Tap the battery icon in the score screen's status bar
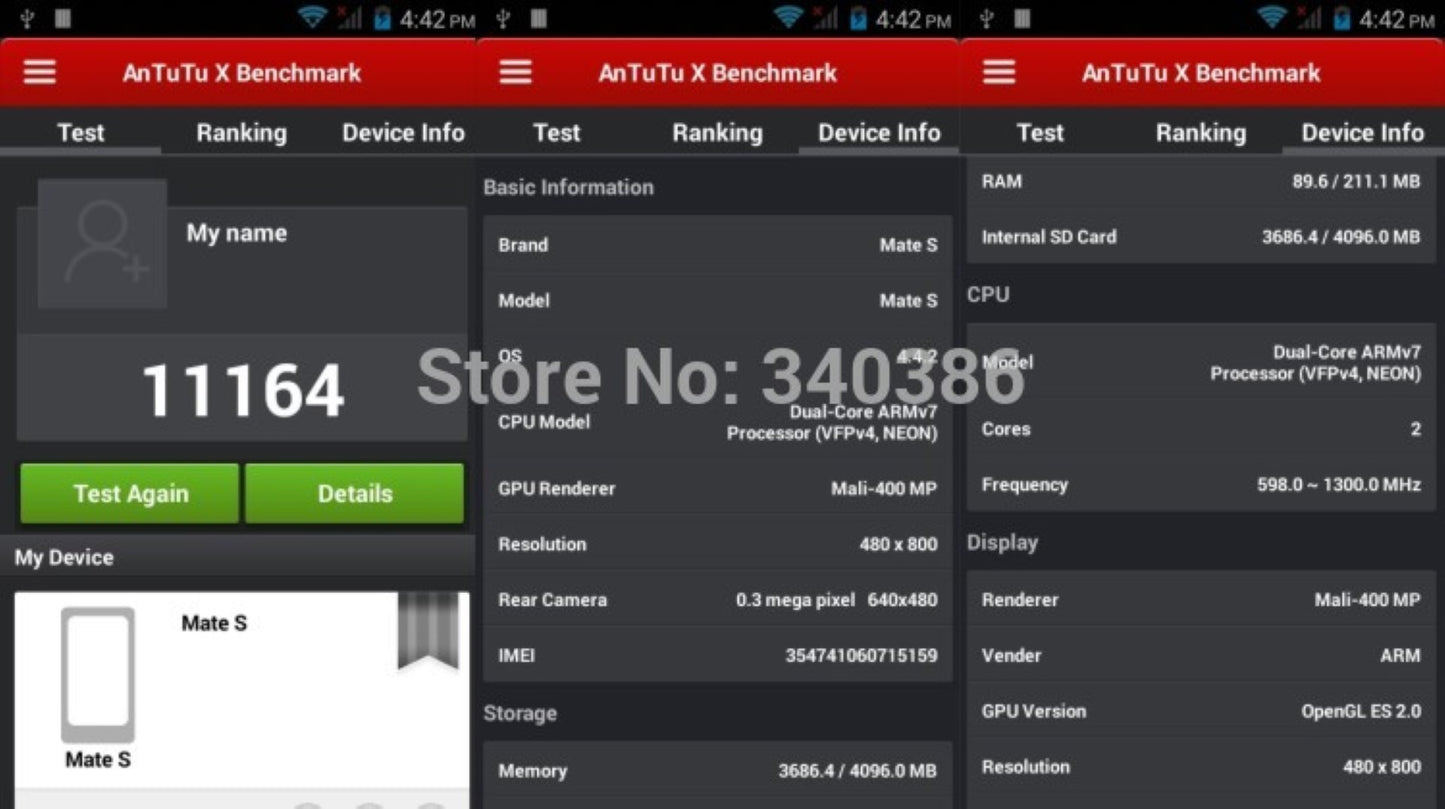Viewport: 1445px width, 809px height. point(382,19)
